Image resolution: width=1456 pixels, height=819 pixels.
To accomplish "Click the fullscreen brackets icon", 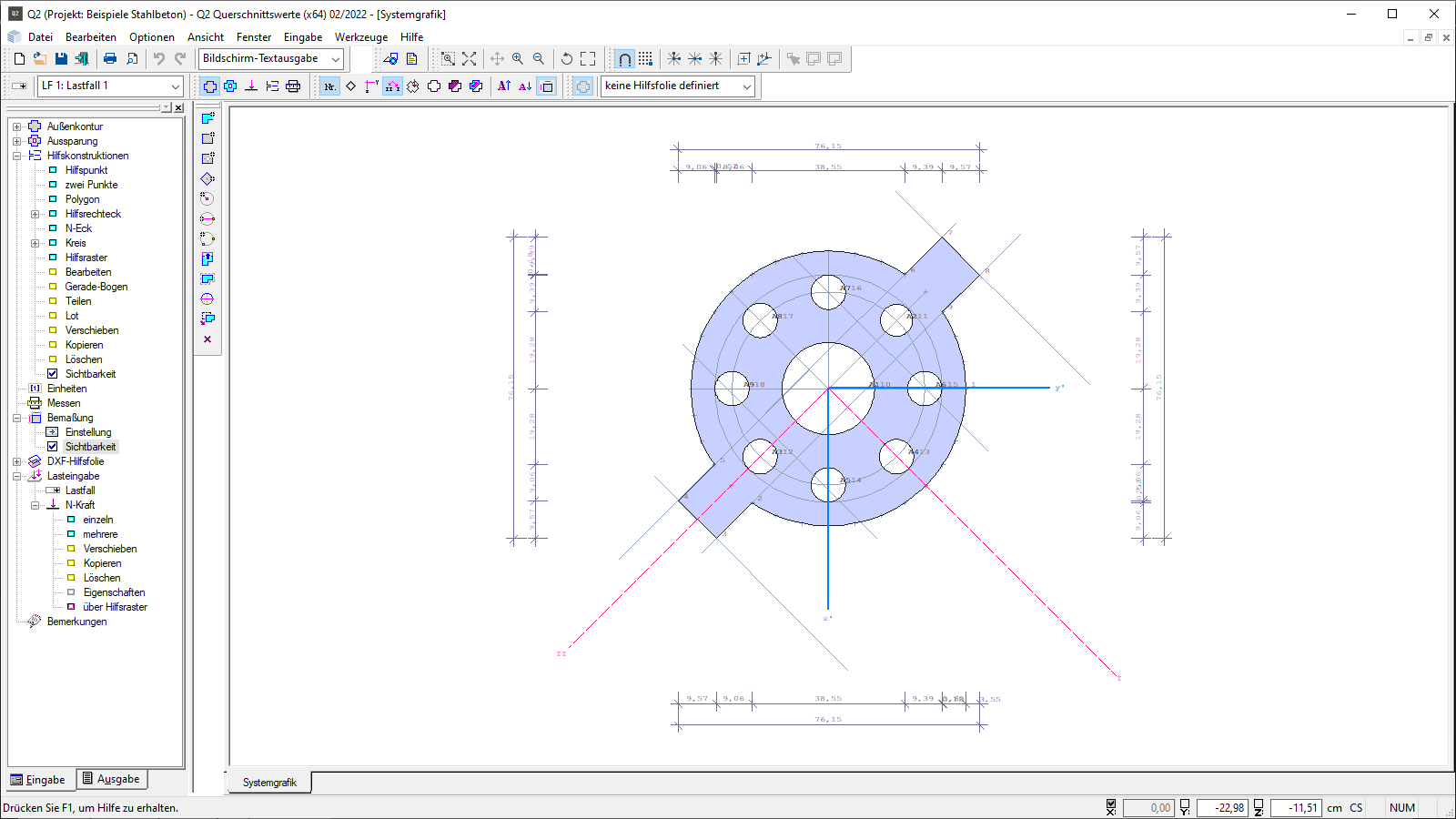I will [x=588, y=58].
